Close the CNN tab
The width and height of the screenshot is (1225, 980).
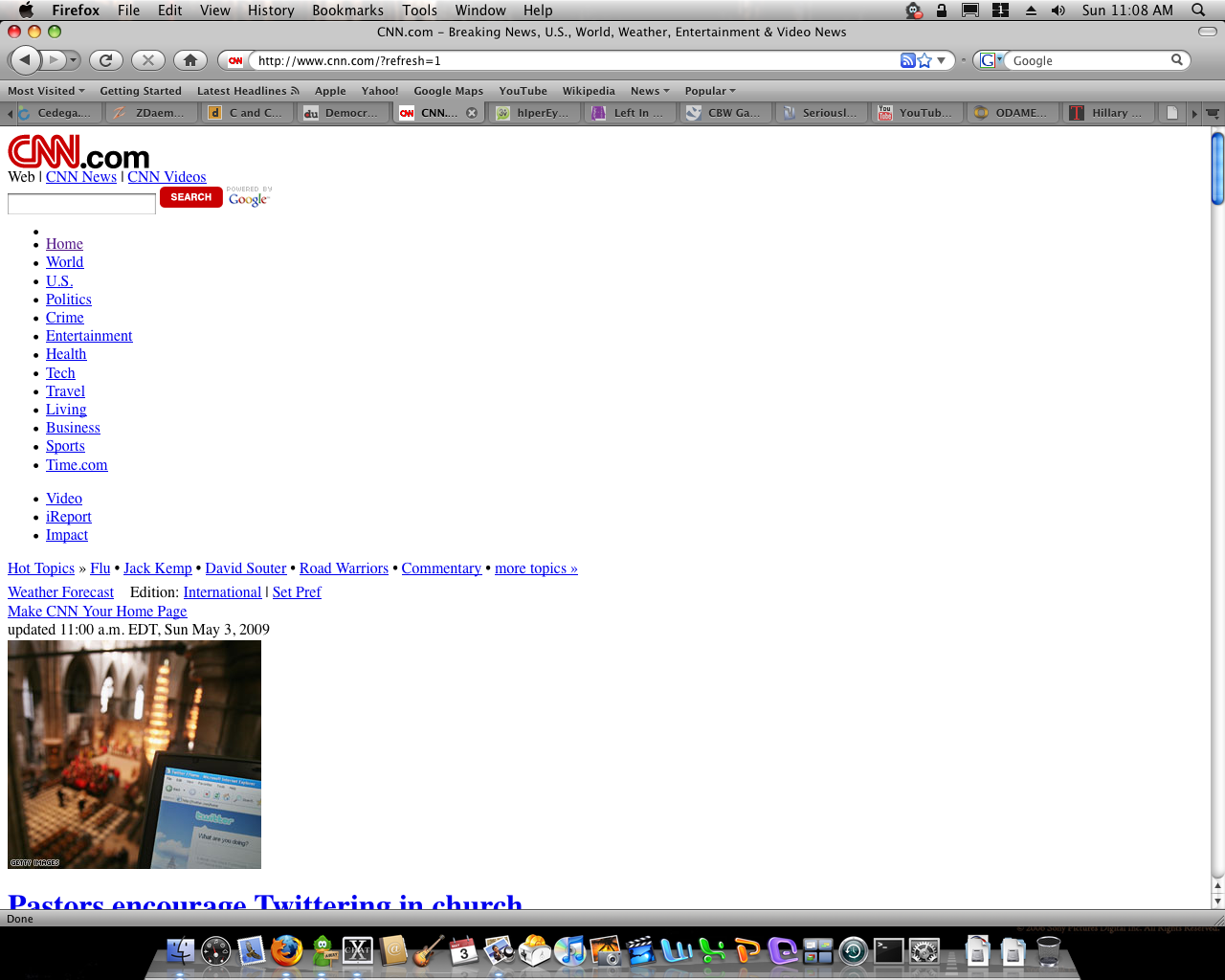472,113
